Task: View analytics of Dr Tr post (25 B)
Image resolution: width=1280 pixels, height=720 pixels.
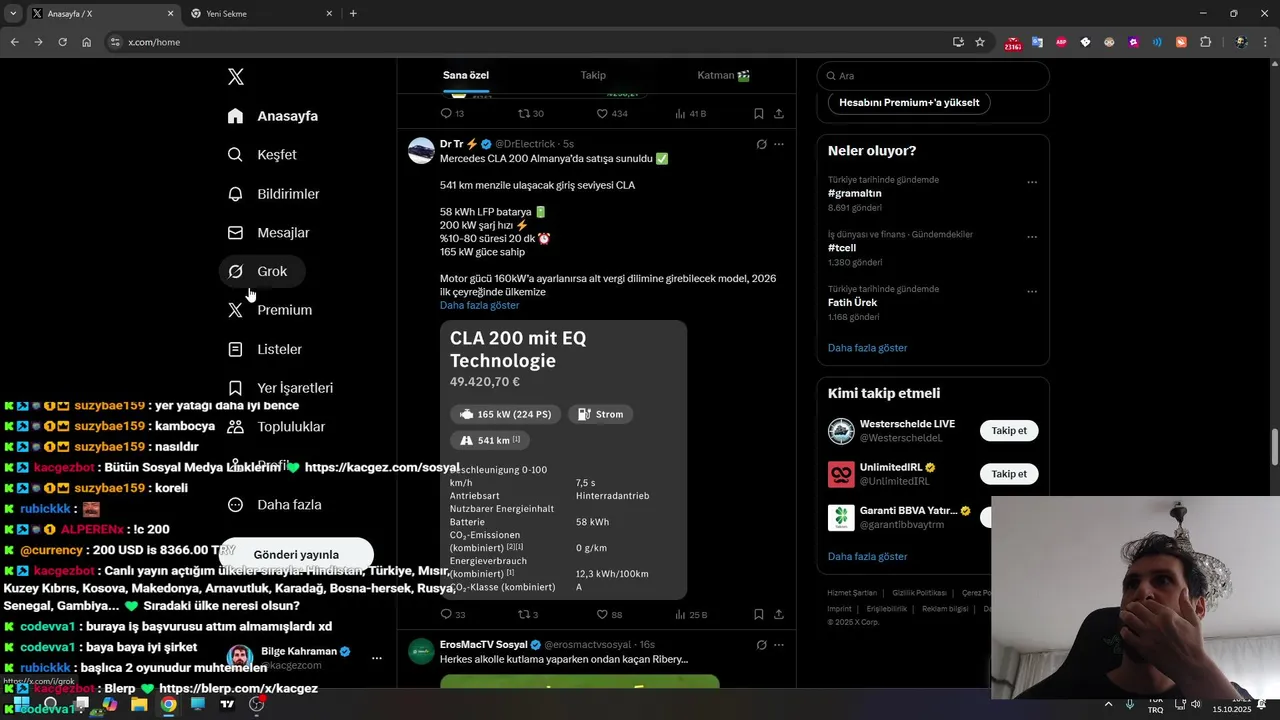Action: click(692, 614)
